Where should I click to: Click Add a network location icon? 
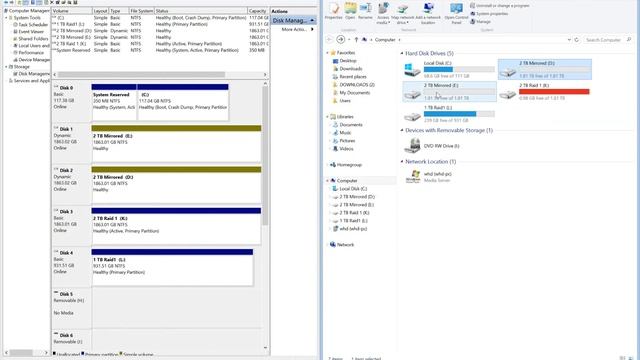click(428, 13)
